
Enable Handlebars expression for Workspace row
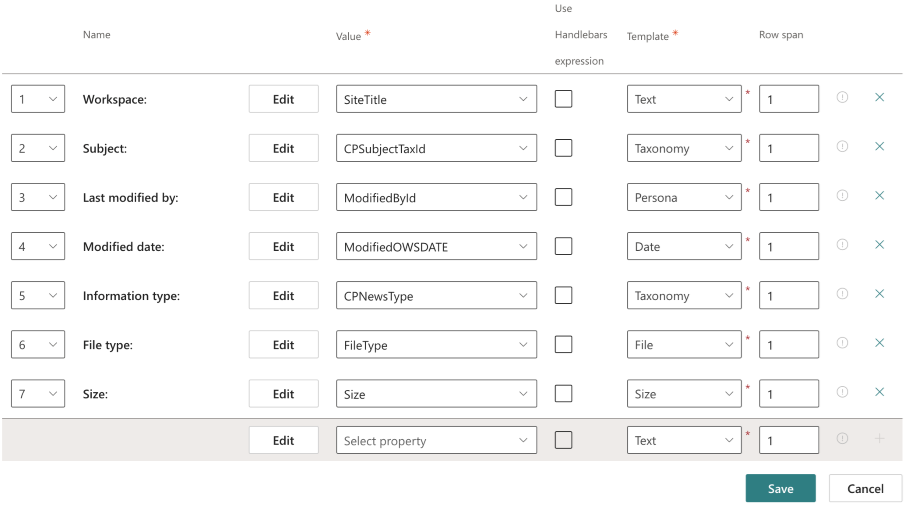point(563,99)
